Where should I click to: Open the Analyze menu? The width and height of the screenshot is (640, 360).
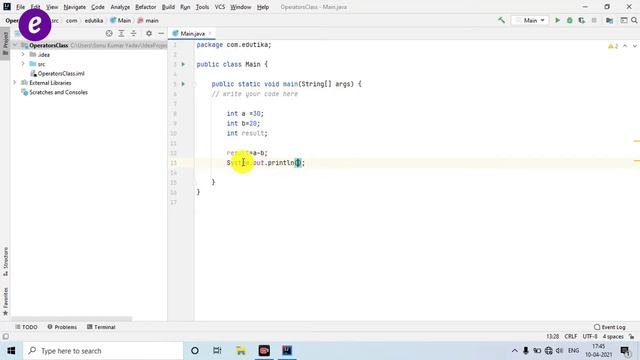point(120,7)
